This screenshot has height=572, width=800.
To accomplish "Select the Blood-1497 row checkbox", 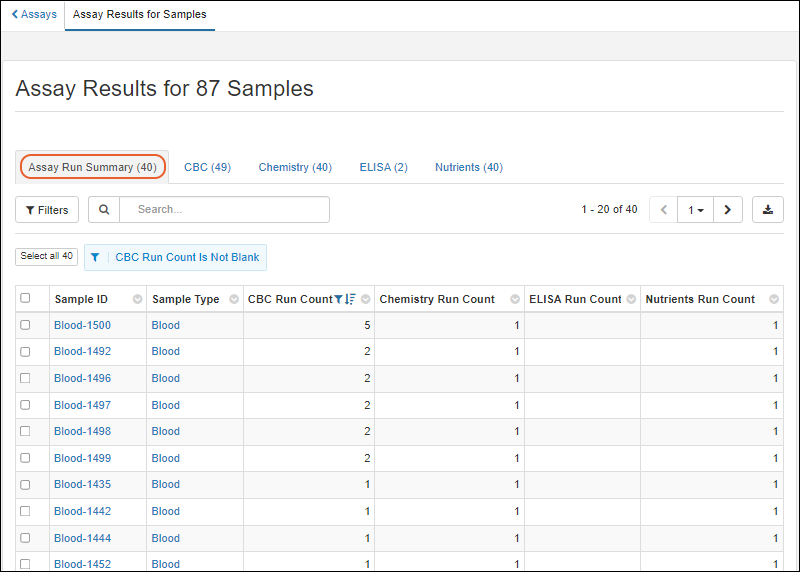I will coord(26,405).
